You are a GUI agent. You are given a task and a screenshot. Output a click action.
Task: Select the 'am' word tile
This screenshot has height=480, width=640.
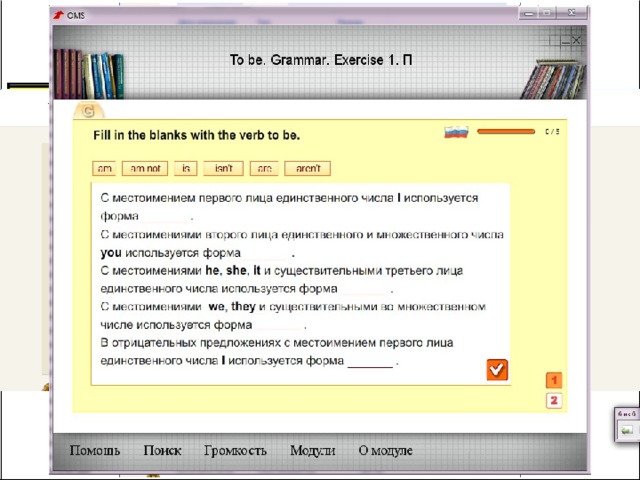click(x=104, y=168)
